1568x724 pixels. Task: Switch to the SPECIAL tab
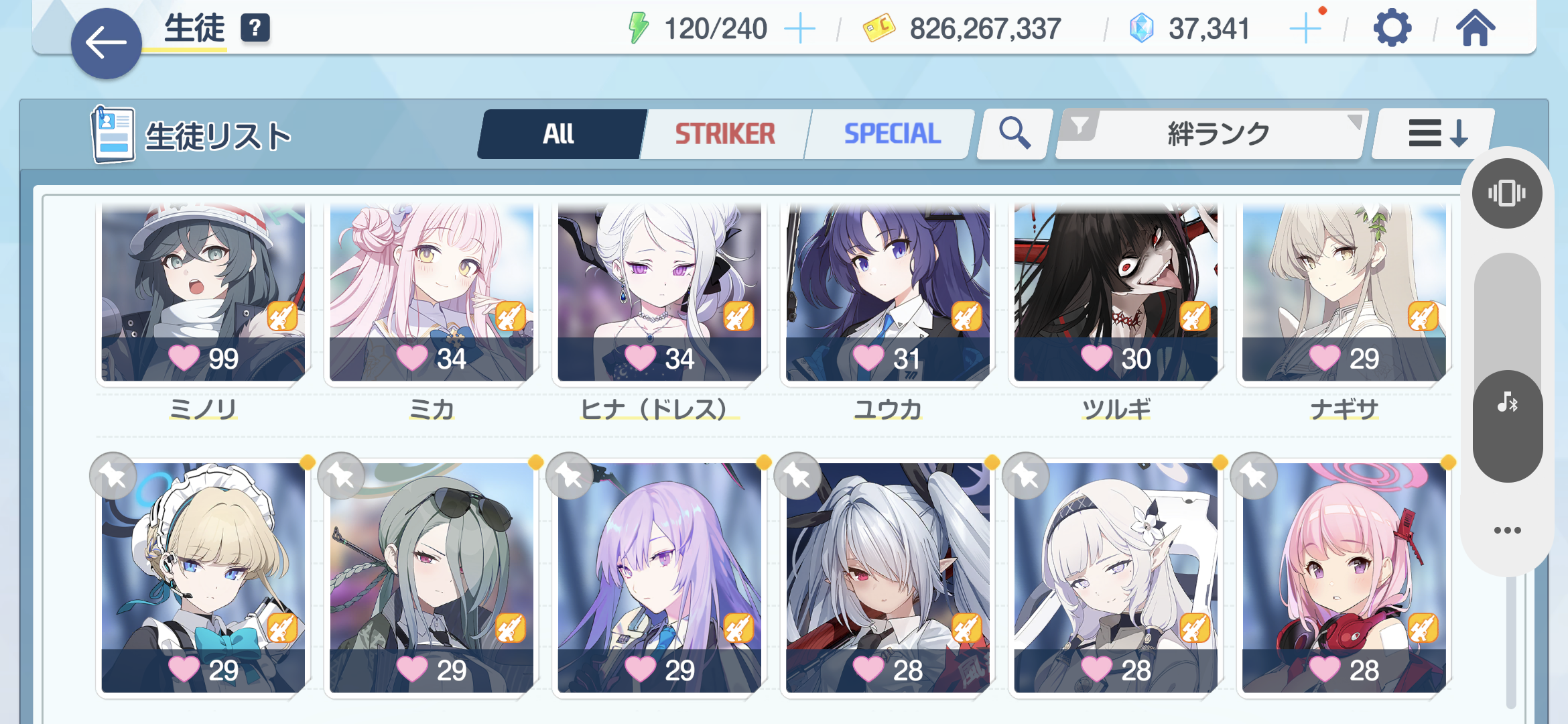pyautogui.click(x=892, y=134)
